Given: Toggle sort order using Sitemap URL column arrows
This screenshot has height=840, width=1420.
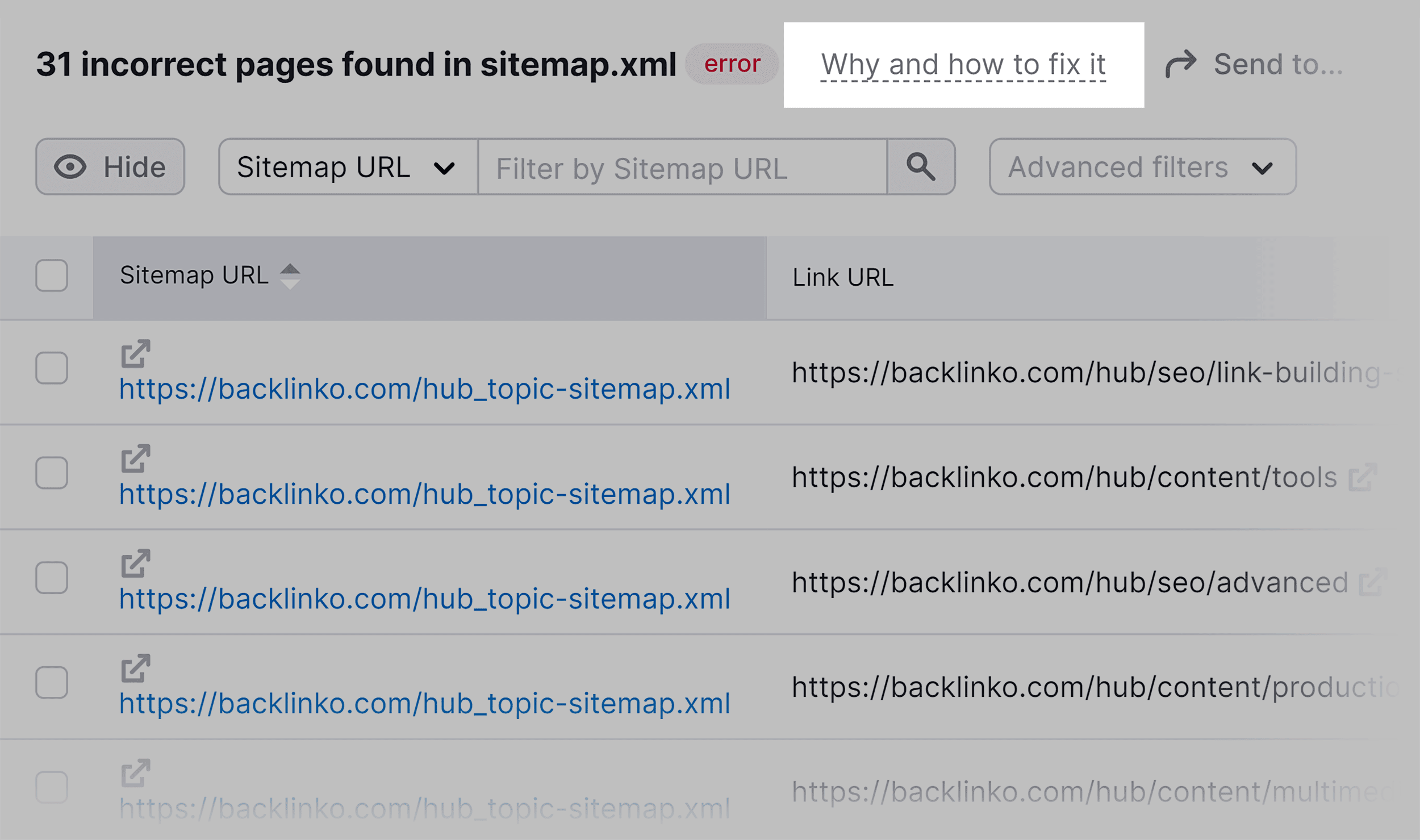Looking at the screenshot, I should point(290,275).
